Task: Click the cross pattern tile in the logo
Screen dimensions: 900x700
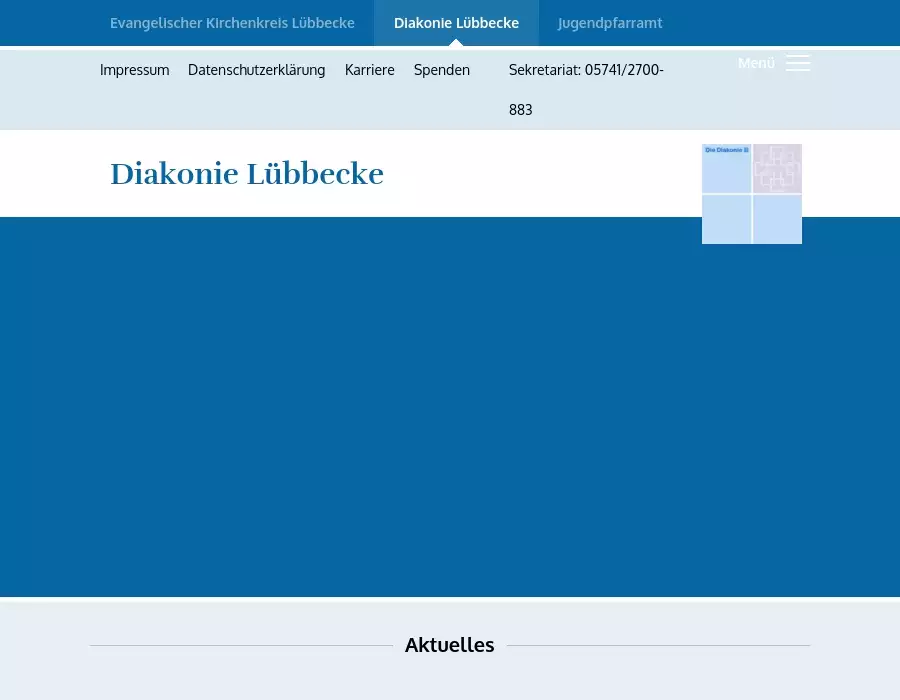Action: [777, 168]
